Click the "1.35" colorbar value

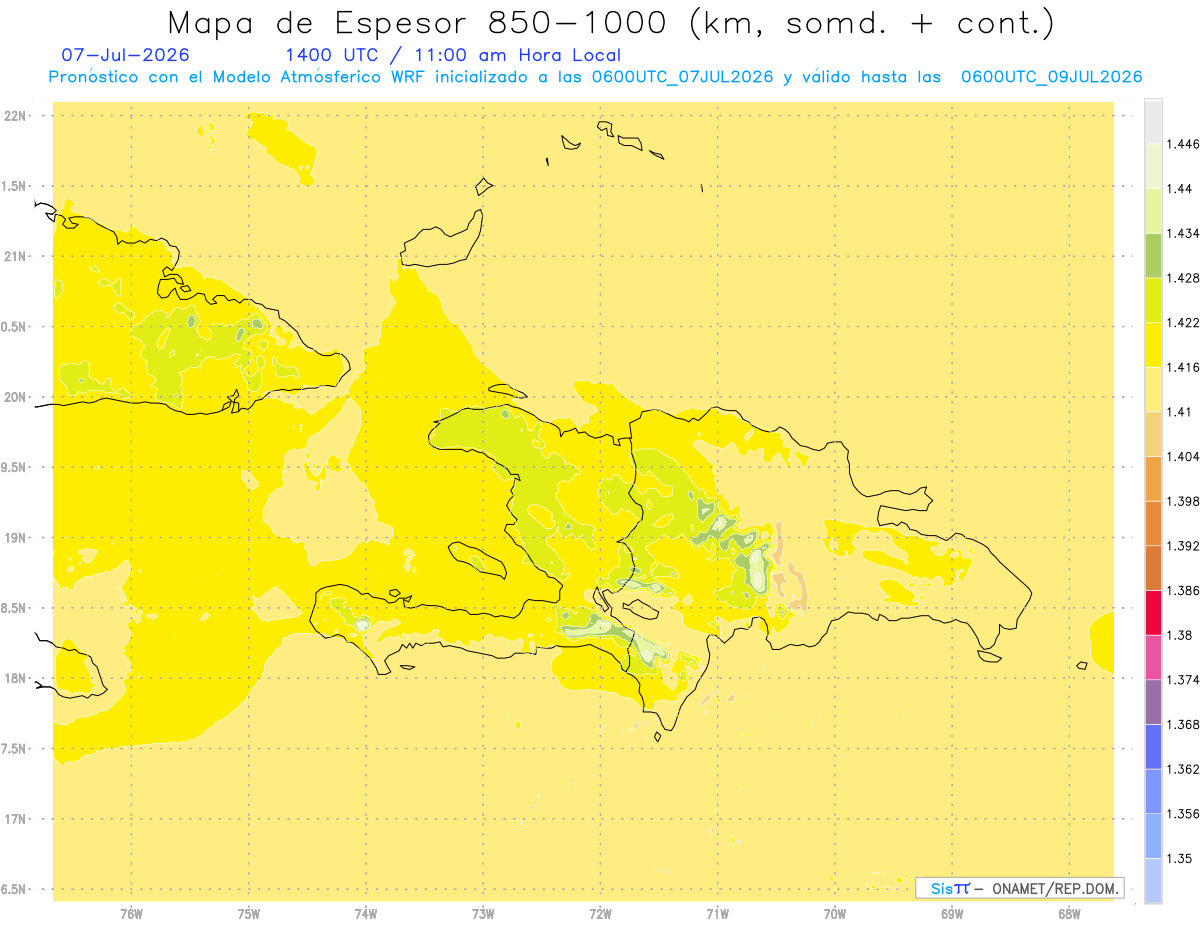coord(1181,858)
